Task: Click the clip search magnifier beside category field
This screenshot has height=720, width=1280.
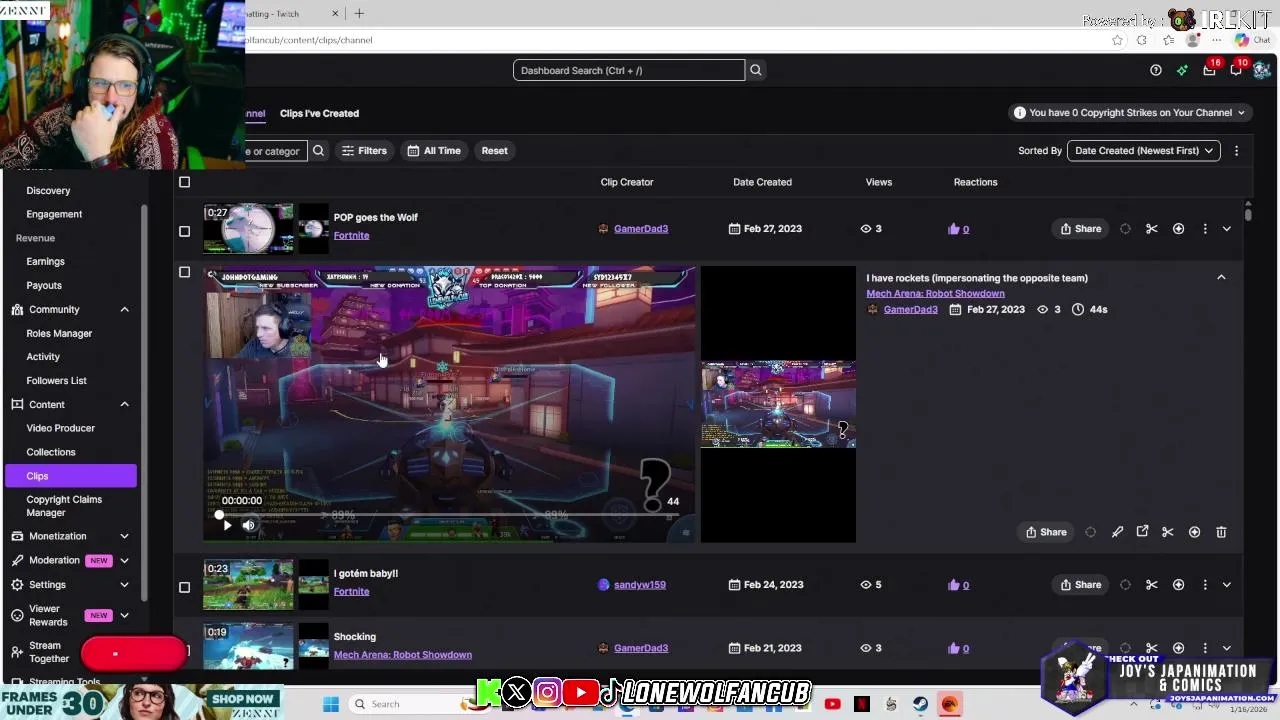Action: (x=318, y=151)
